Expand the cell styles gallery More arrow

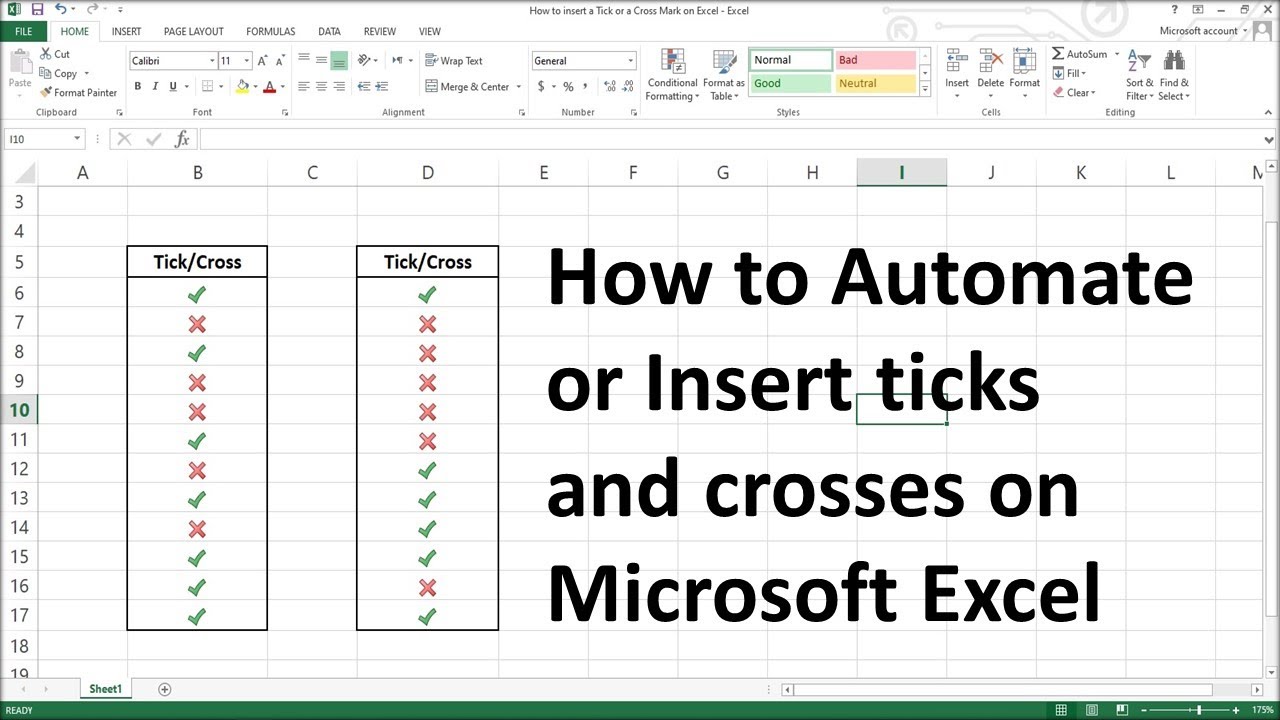[x=925, y=89]
